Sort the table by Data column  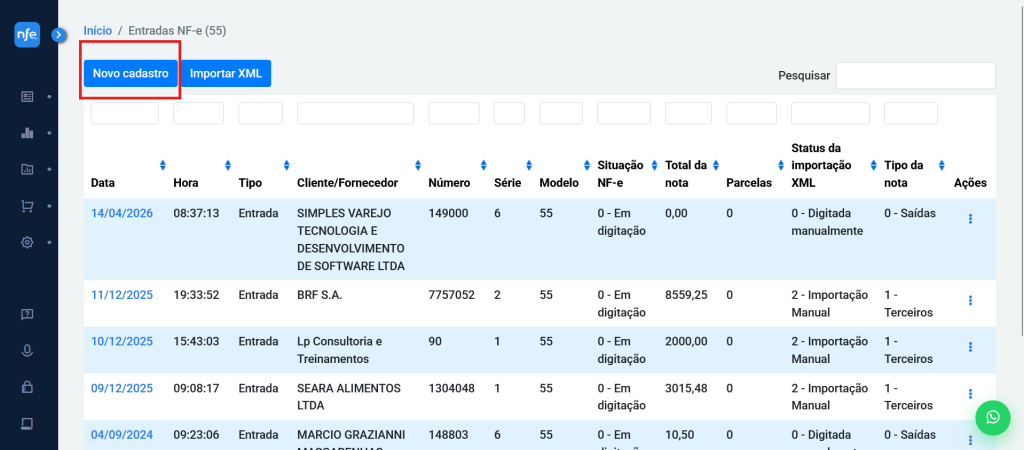point(162,165)
